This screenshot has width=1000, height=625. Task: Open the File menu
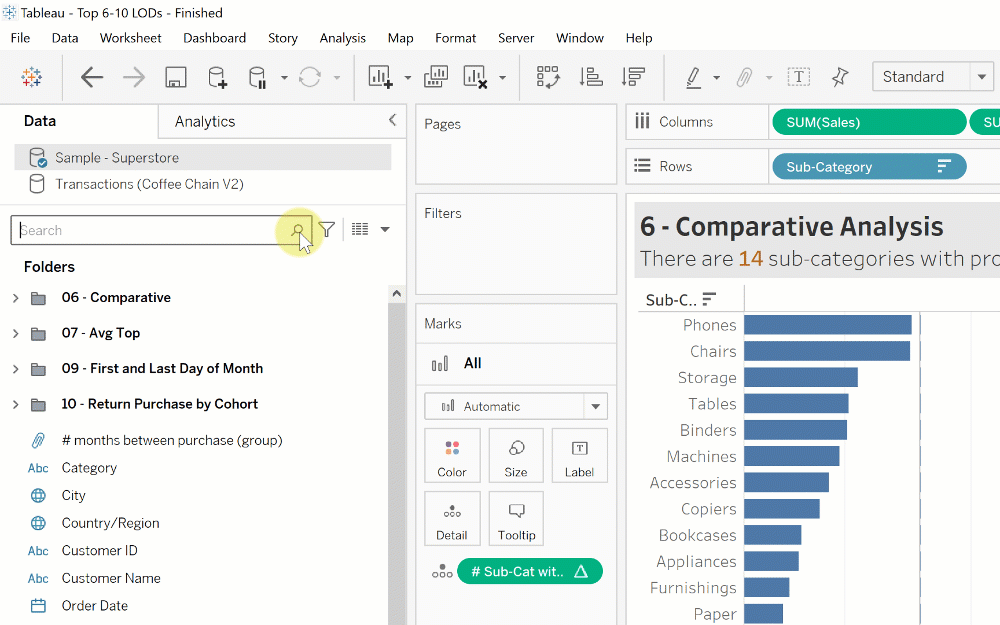[x=20, y=38]
